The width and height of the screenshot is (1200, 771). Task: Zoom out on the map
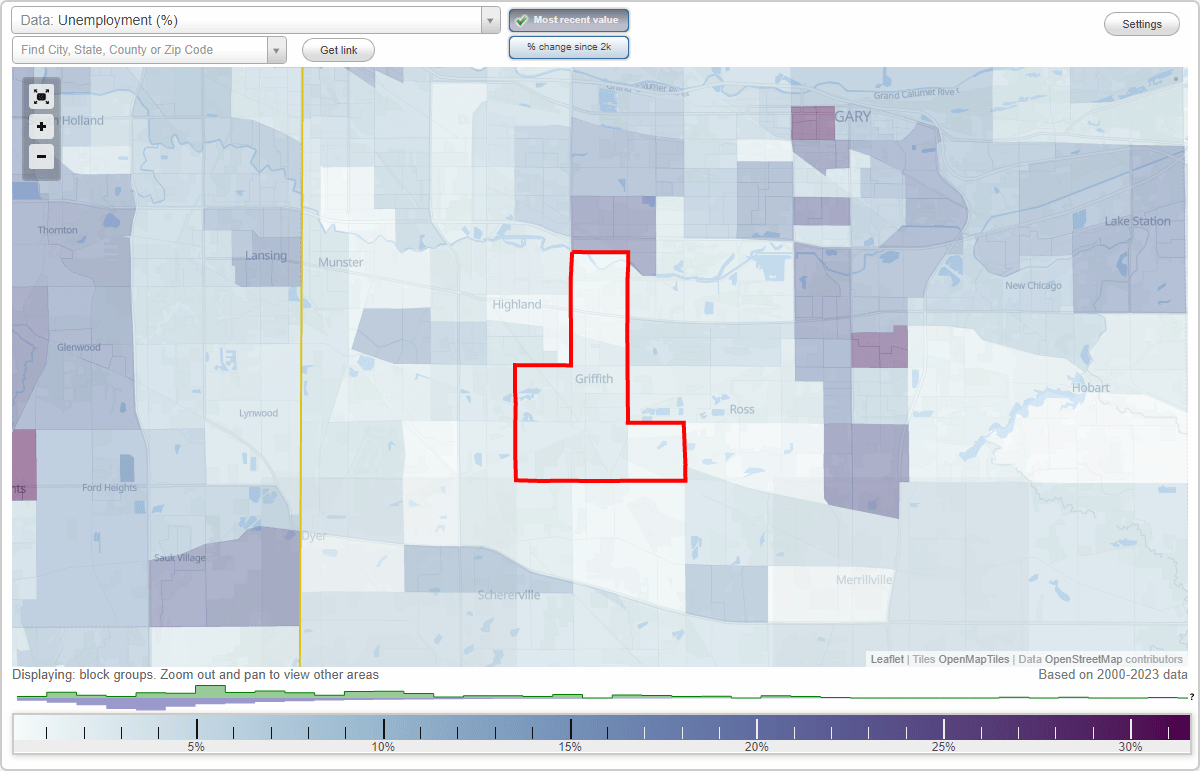[41, 157]
